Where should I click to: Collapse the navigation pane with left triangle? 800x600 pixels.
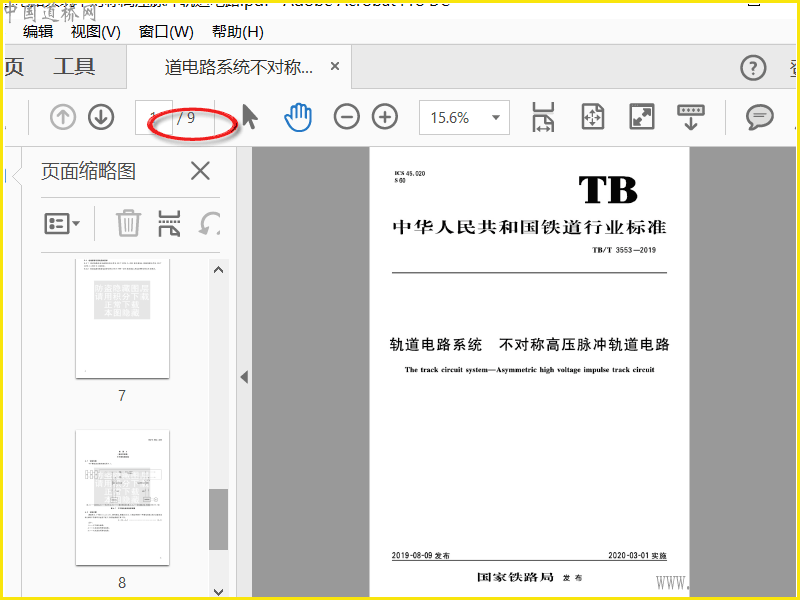[x=244, y=377]
